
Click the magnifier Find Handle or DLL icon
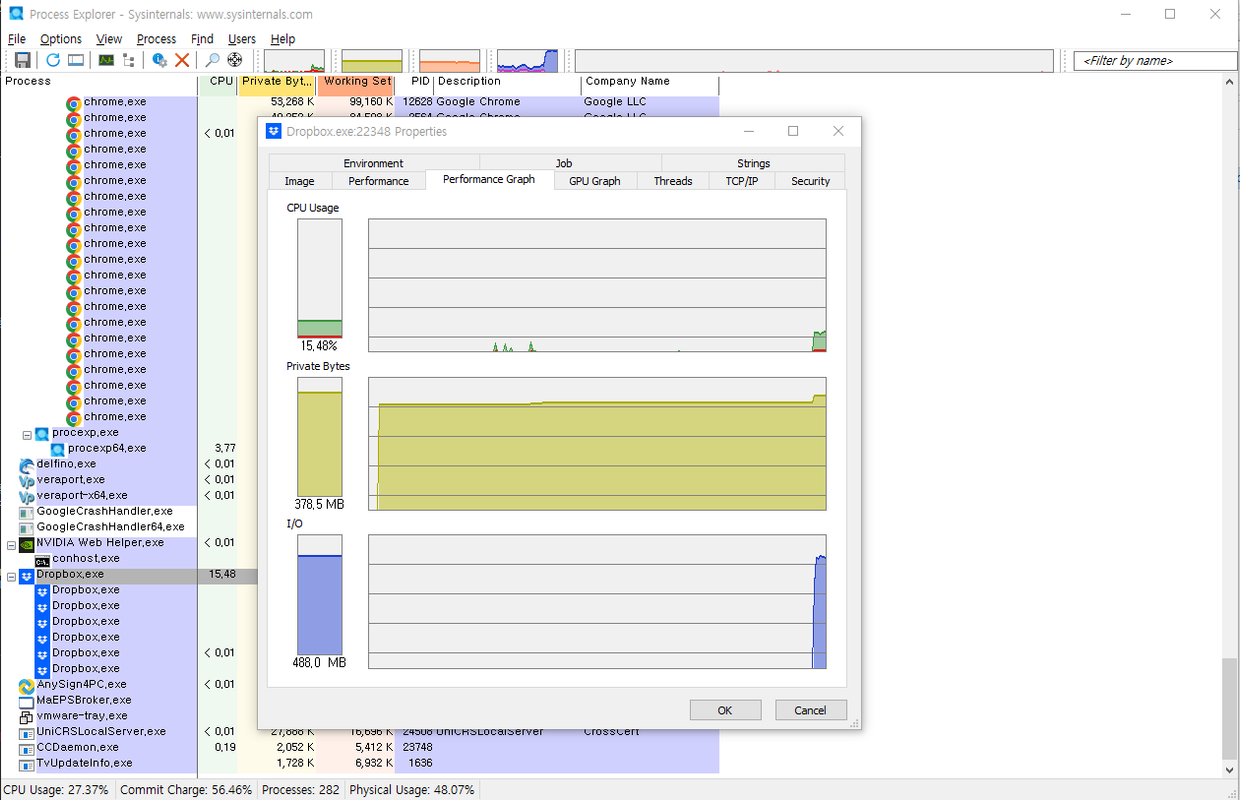point(212,60)
